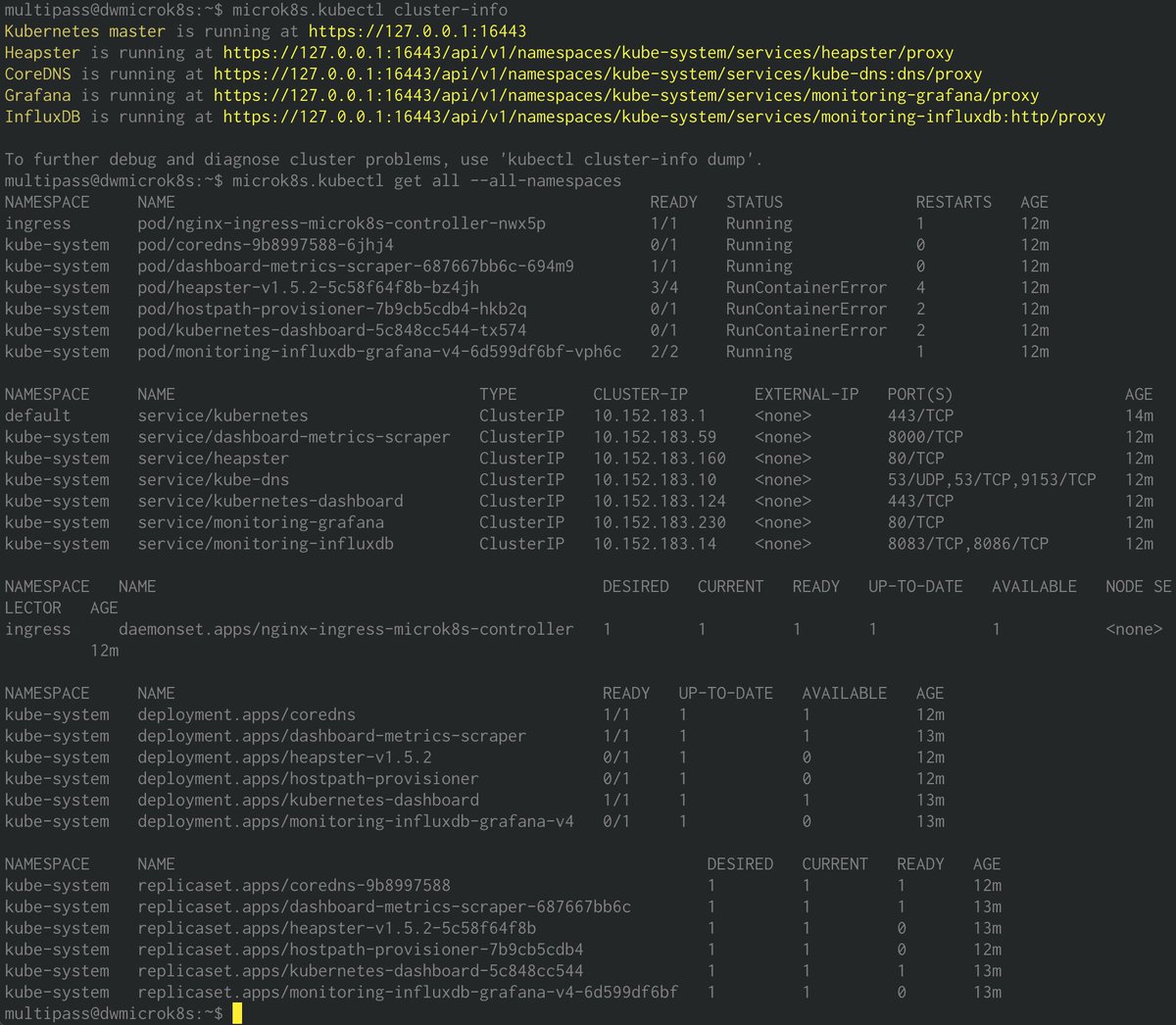
Task: Click the STATUS column header in pods table
Action: (x=755, y=203)
